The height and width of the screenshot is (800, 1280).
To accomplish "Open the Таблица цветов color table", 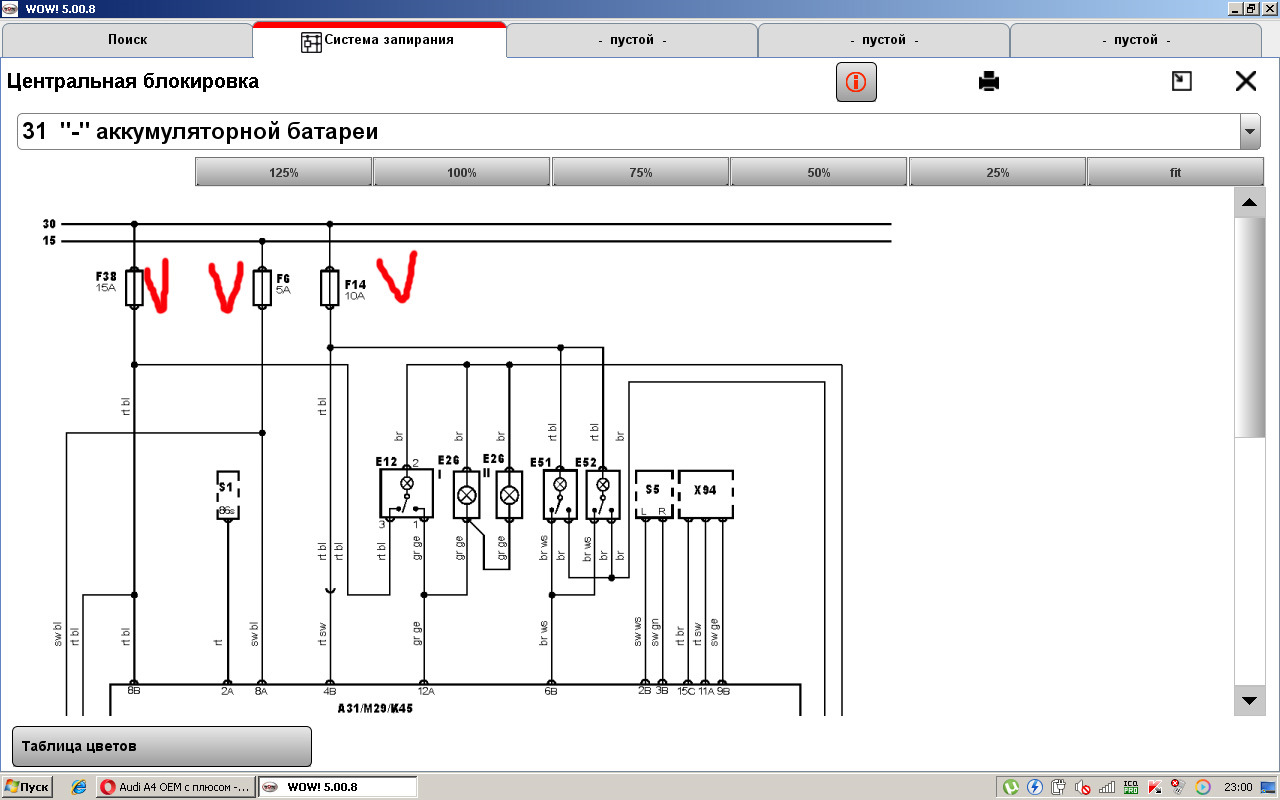I will click(161, 746).
